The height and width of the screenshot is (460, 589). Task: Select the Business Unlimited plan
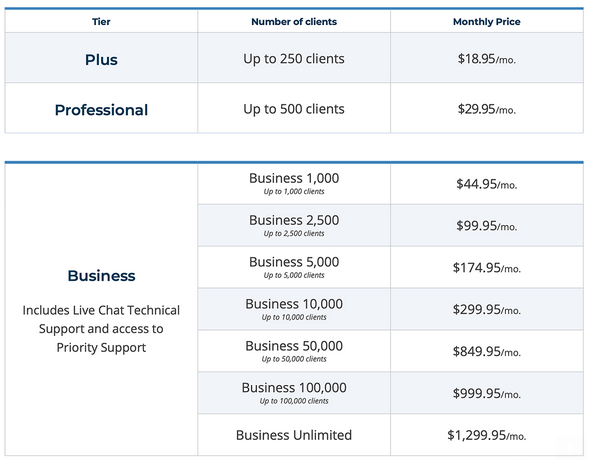(x=294, y=435)
